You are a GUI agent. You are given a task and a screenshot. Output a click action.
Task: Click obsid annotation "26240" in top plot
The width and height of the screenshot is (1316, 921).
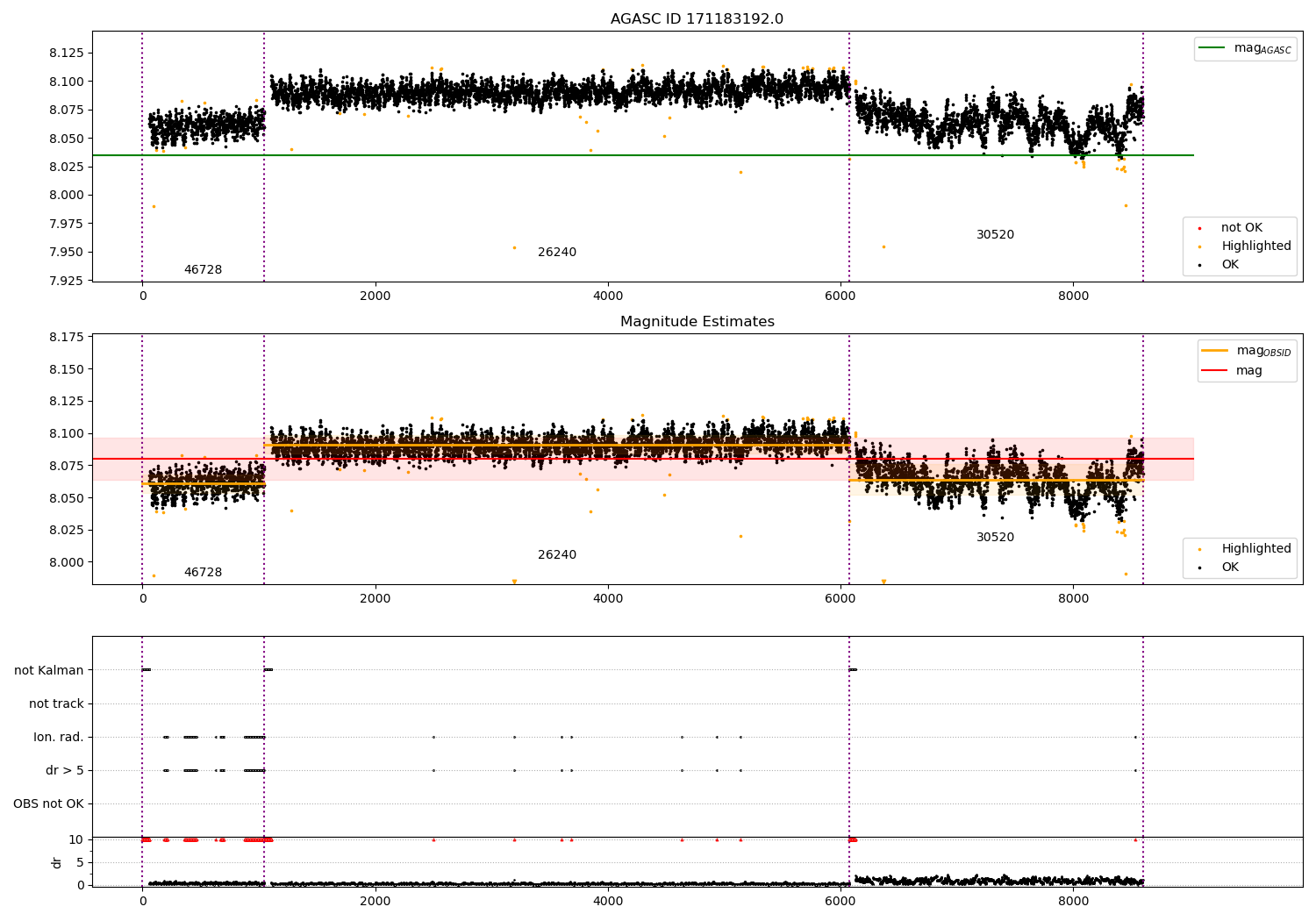557,253
